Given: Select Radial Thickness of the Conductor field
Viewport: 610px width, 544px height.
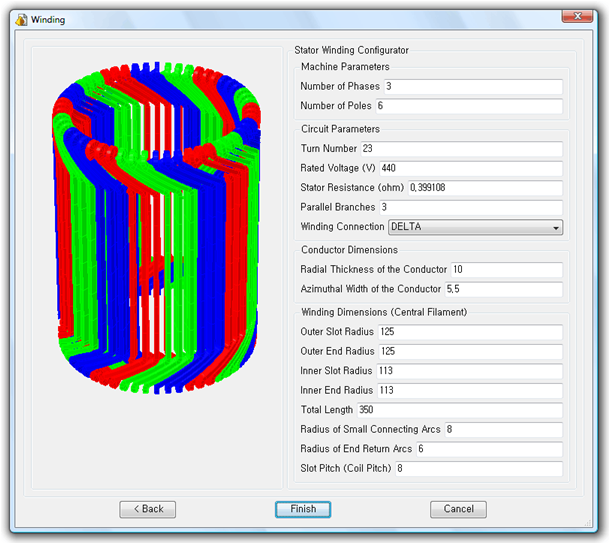Looking at the screenshot, I should [505, 270].
